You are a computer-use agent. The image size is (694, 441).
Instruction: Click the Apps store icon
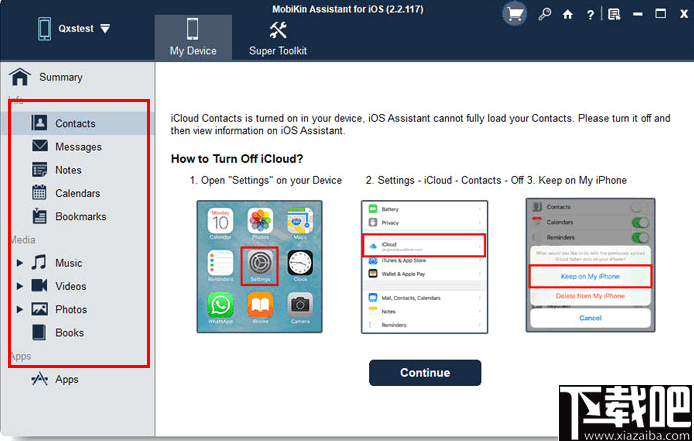click(39, 379)
